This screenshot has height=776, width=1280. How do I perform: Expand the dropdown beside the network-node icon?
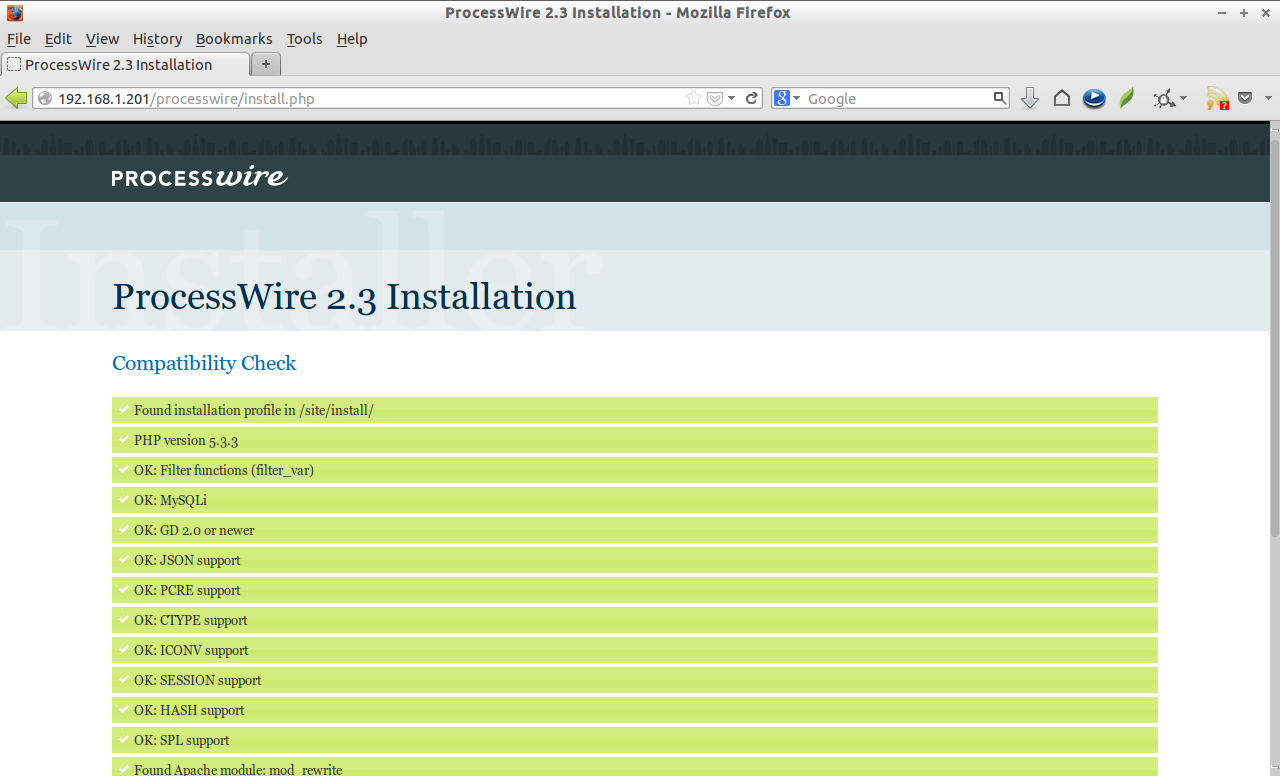point(1183,98)
